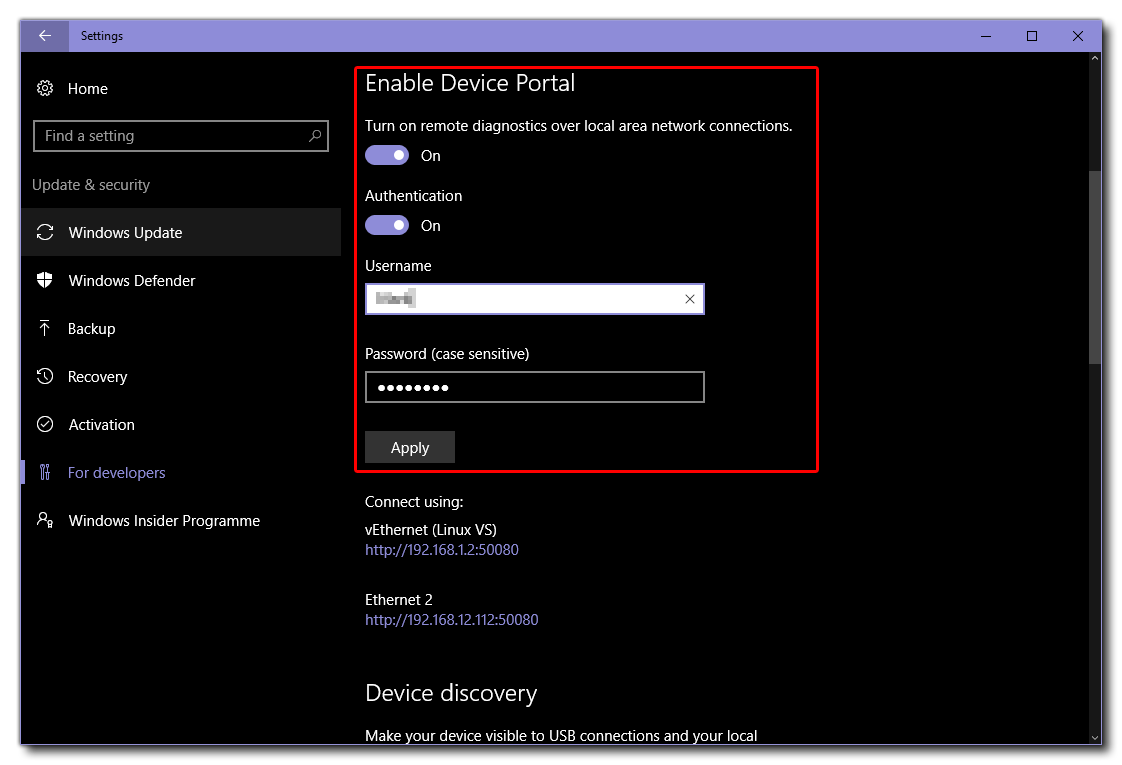Screen dimensions: 1122x765
Task: Click the Windows Update refresh icon
Action: point(45,232)
